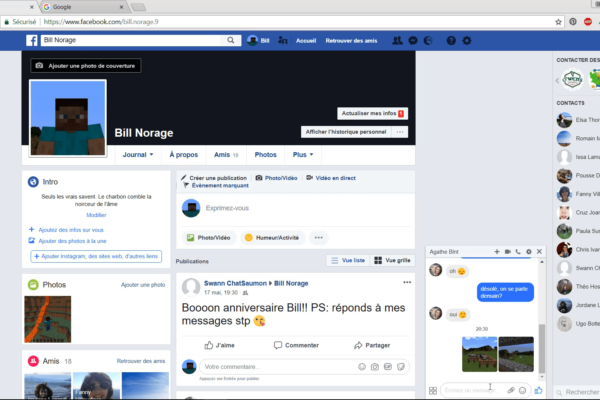Viewport: 600px width, 400px height.
Task: Click Ajouter Instagram, des sites web button
Action: (x=96, y=256)
